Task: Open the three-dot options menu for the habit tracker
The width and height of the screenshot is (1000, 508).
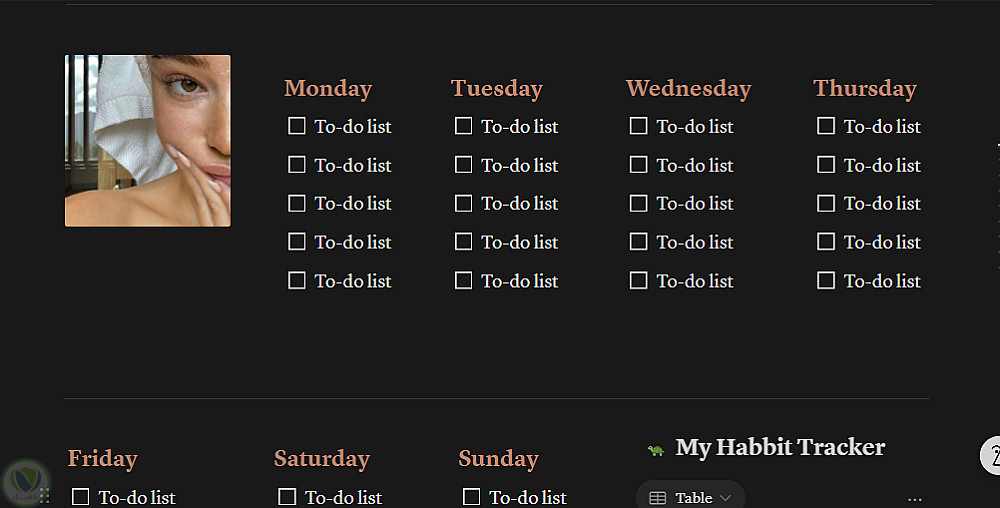Action: (914, 498)
